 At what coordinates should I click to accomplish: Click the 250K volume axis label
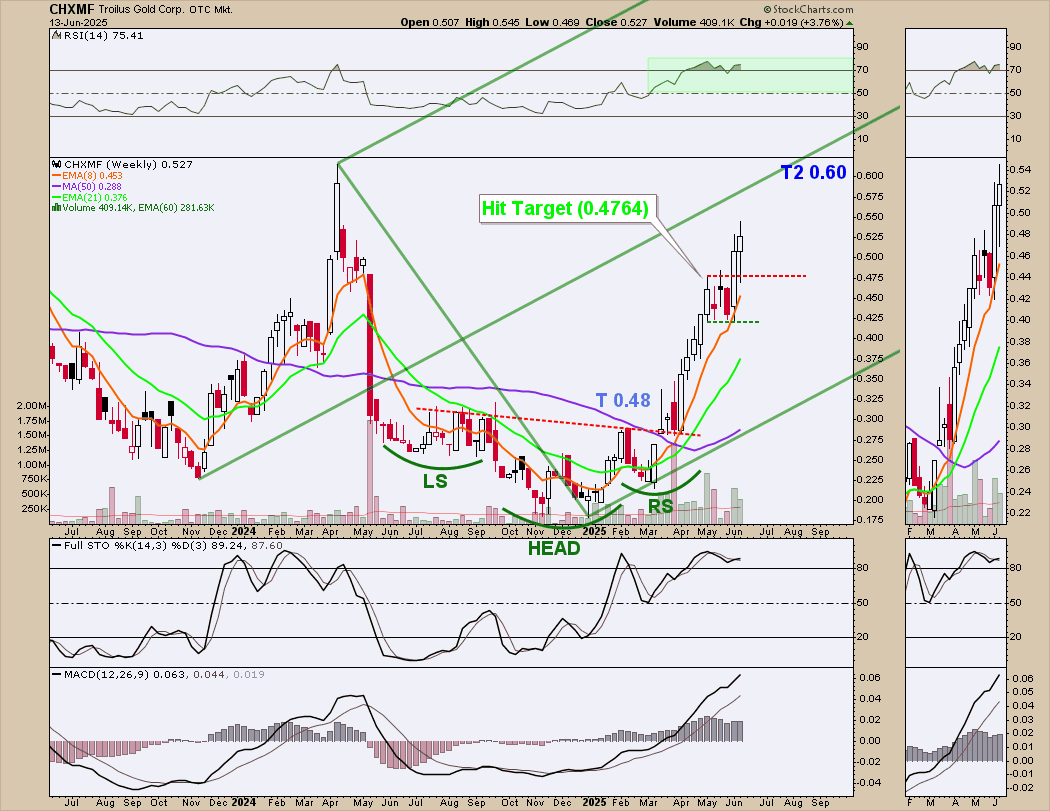point(35,508)
